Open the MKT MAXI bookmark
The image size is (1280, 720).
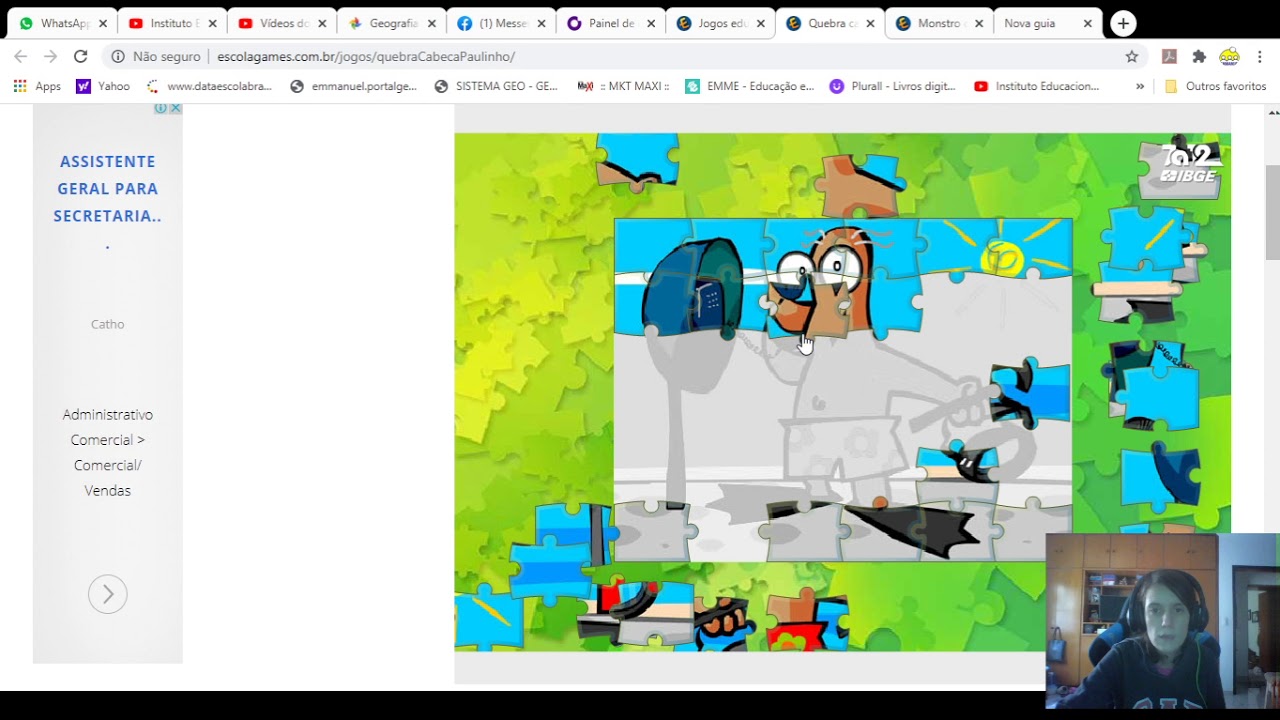coord(623,86)
